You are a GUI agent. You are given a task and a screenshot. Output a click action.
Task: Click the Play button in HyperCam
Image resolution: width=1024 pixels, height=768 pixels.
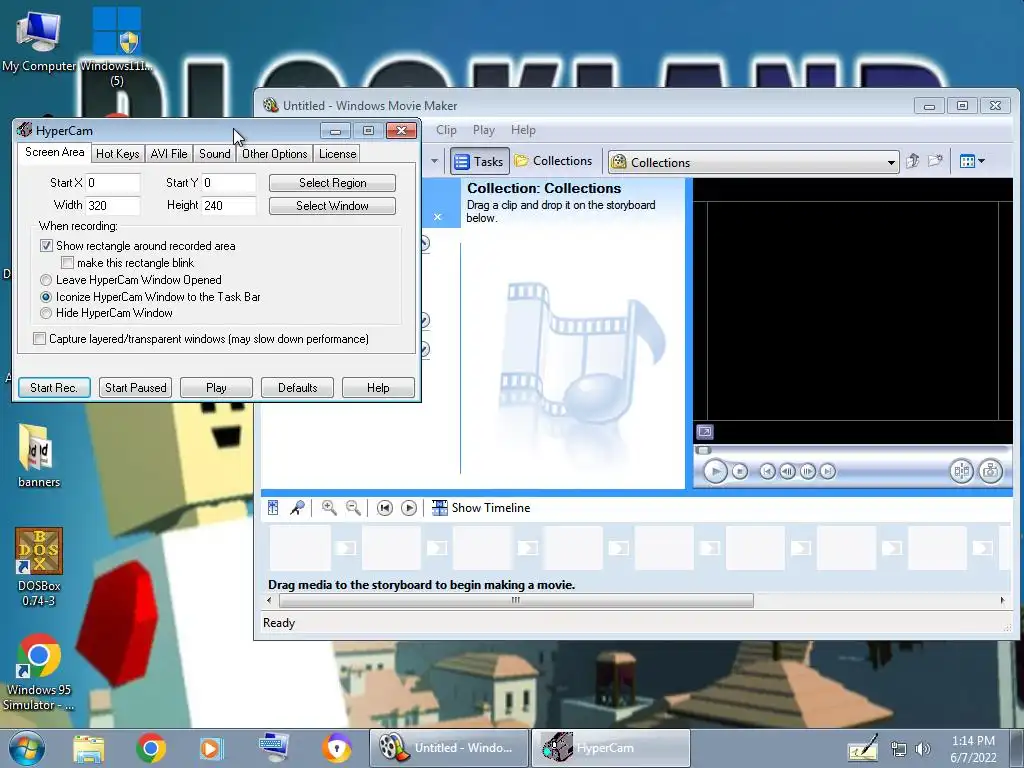click(216, 387)
